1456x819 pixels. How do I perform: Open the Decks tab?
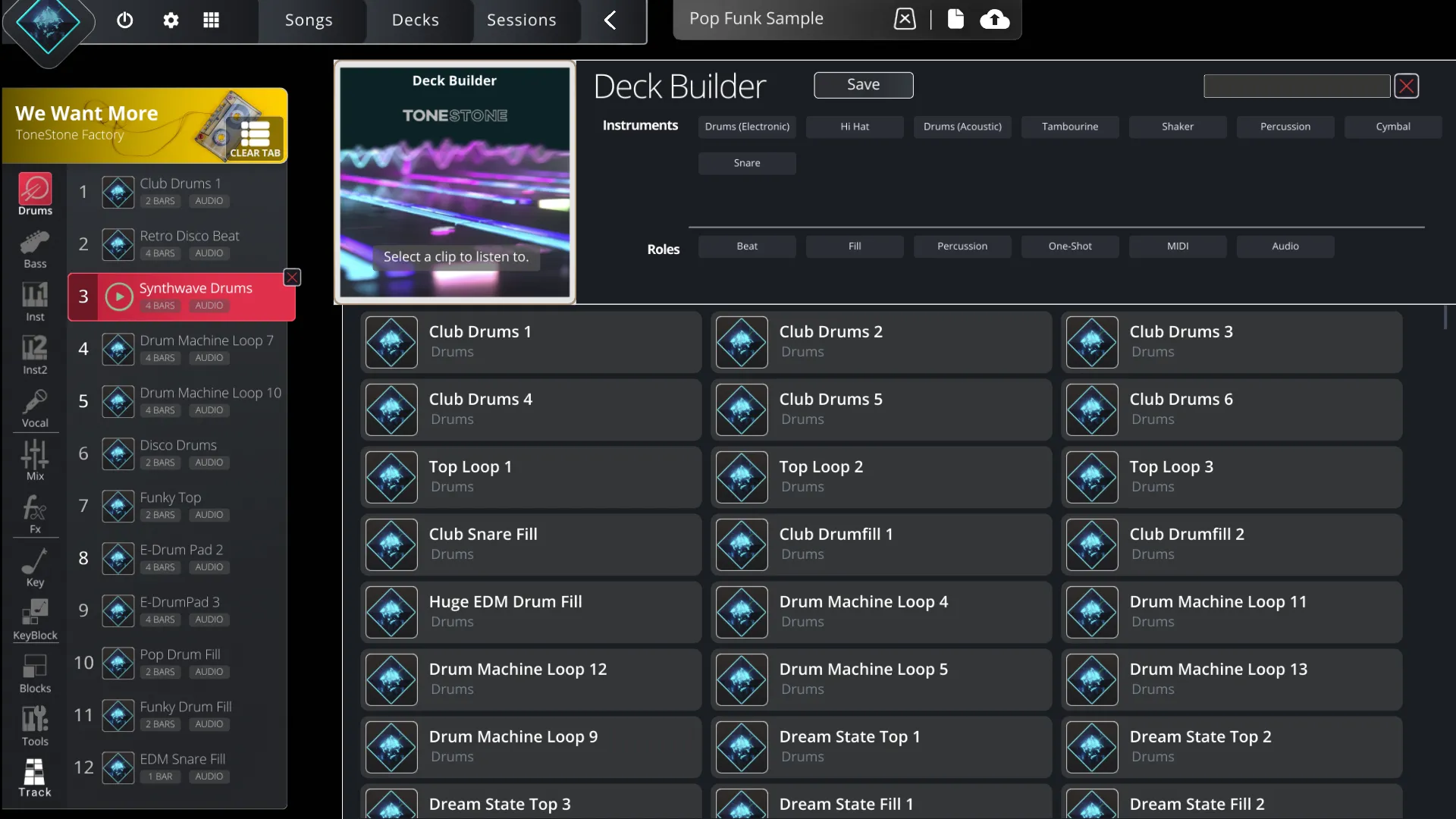tap(416, 20)
